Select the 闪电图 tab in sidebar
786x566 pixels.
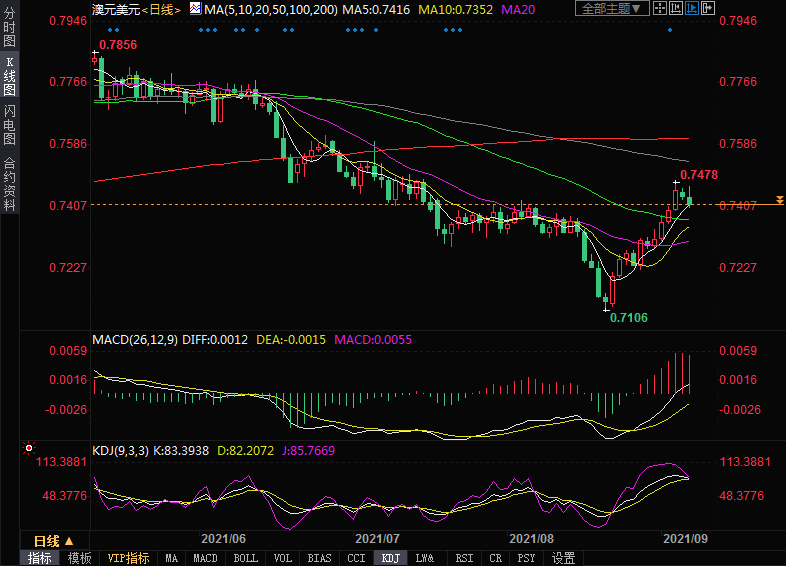[9, 123]
